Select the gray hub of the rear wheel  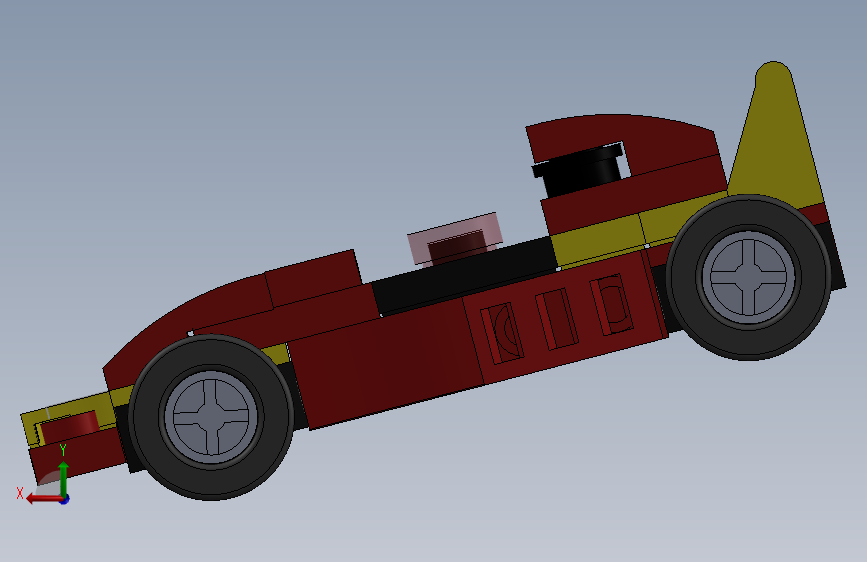[x=748, y=277]
